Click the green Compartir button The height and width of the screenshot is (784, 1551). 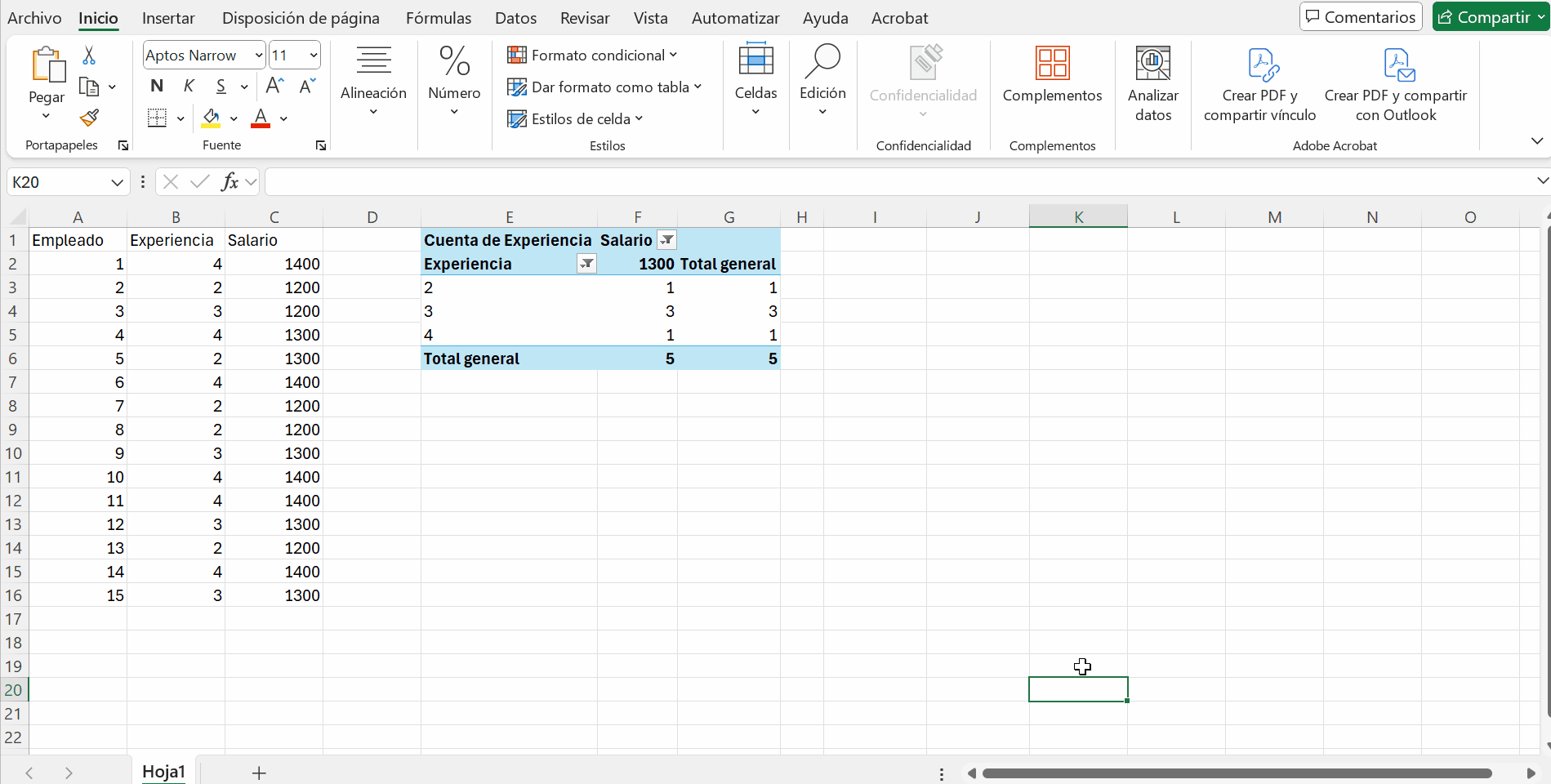(1484, 17)
